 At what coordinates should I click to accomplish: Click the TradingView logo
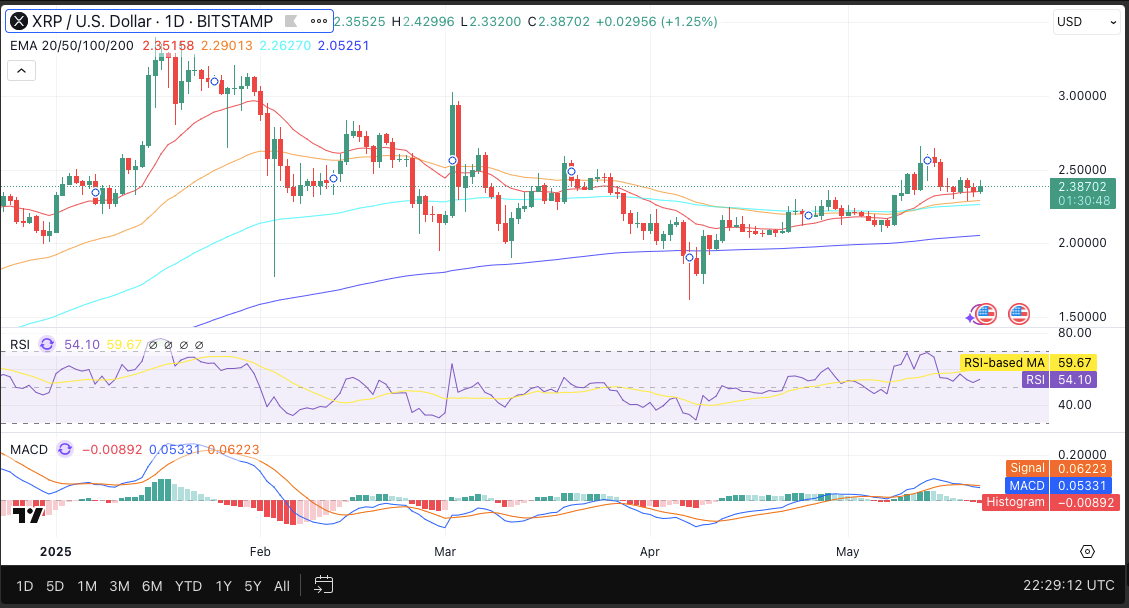point(28,514)
